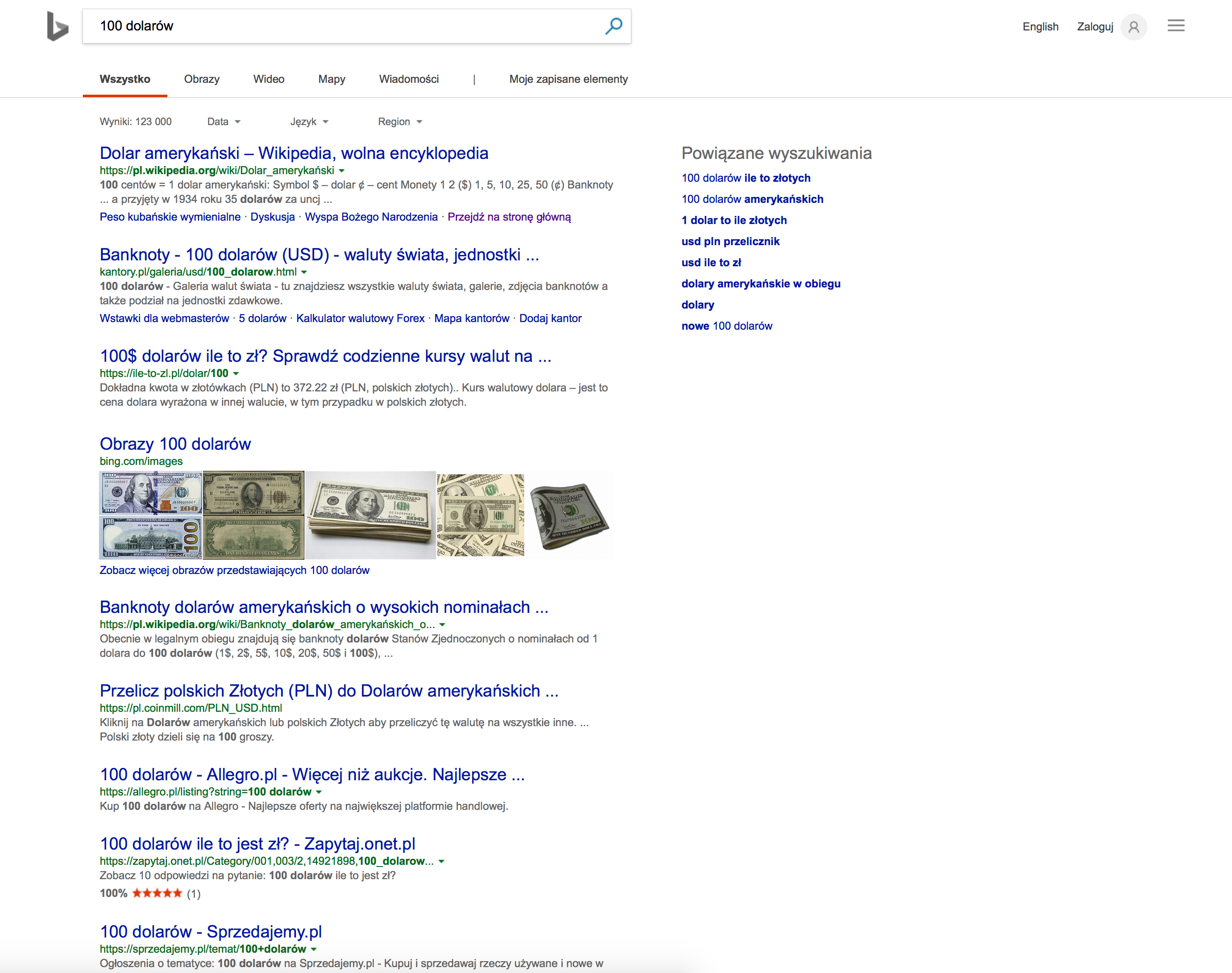Expand the Data filter dropdown
The image size is (1232, 973).
tap(224, 121)
